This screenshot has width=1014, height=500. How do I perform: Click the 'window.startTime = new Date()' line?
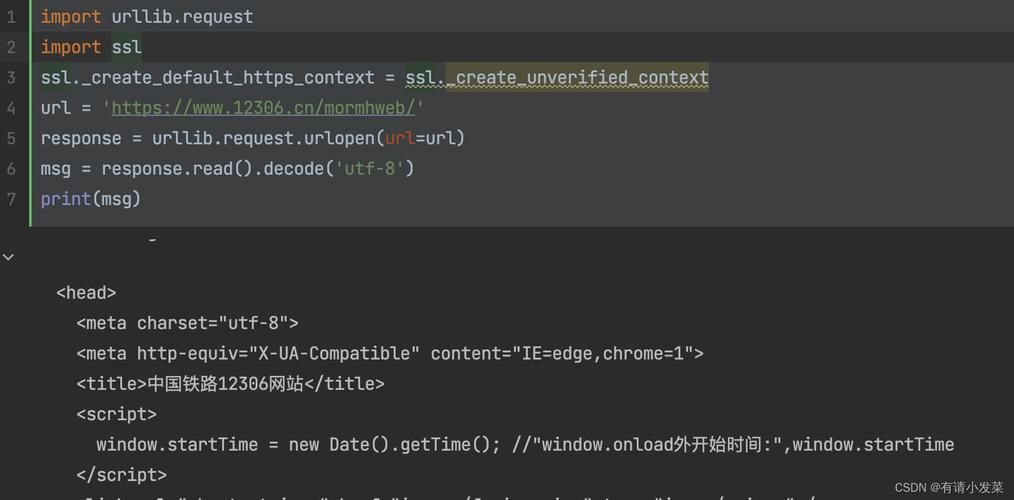[x=525, y=444]
